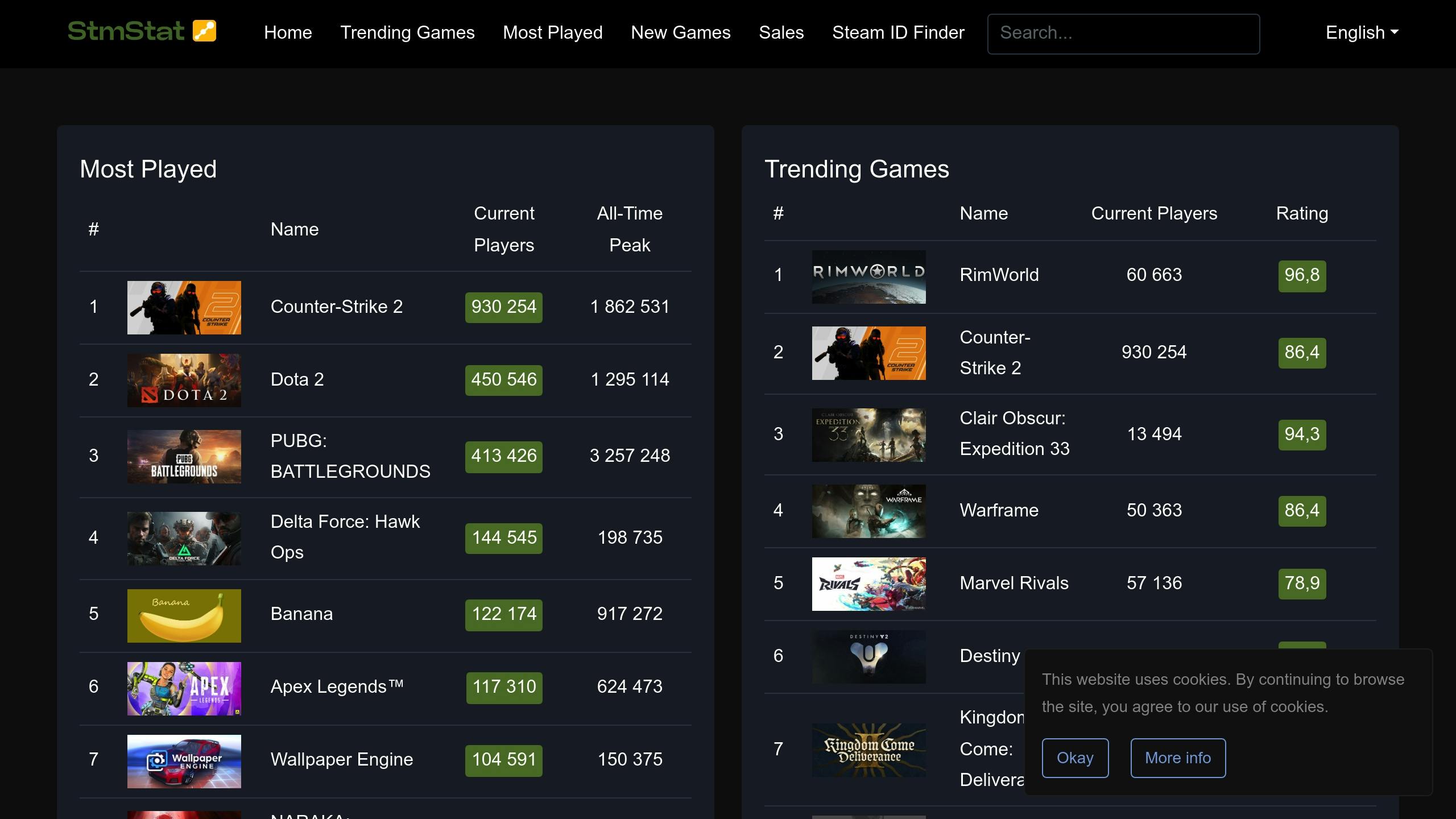The image size is (1456, 819).
Task: Open the Banana name link
Action: pyautogui.click(x=301, y=614)
